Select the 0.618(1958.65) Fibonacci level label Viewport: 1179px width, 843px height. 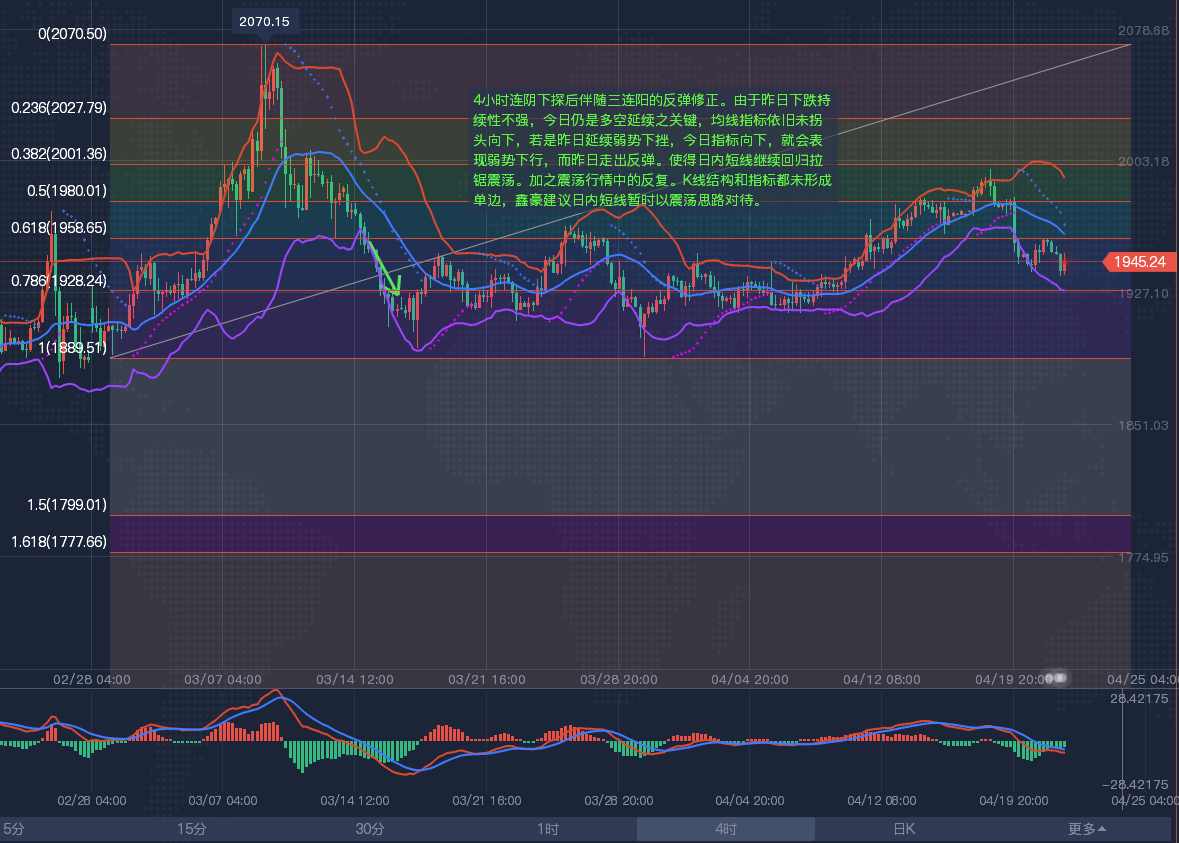point(58,228)
